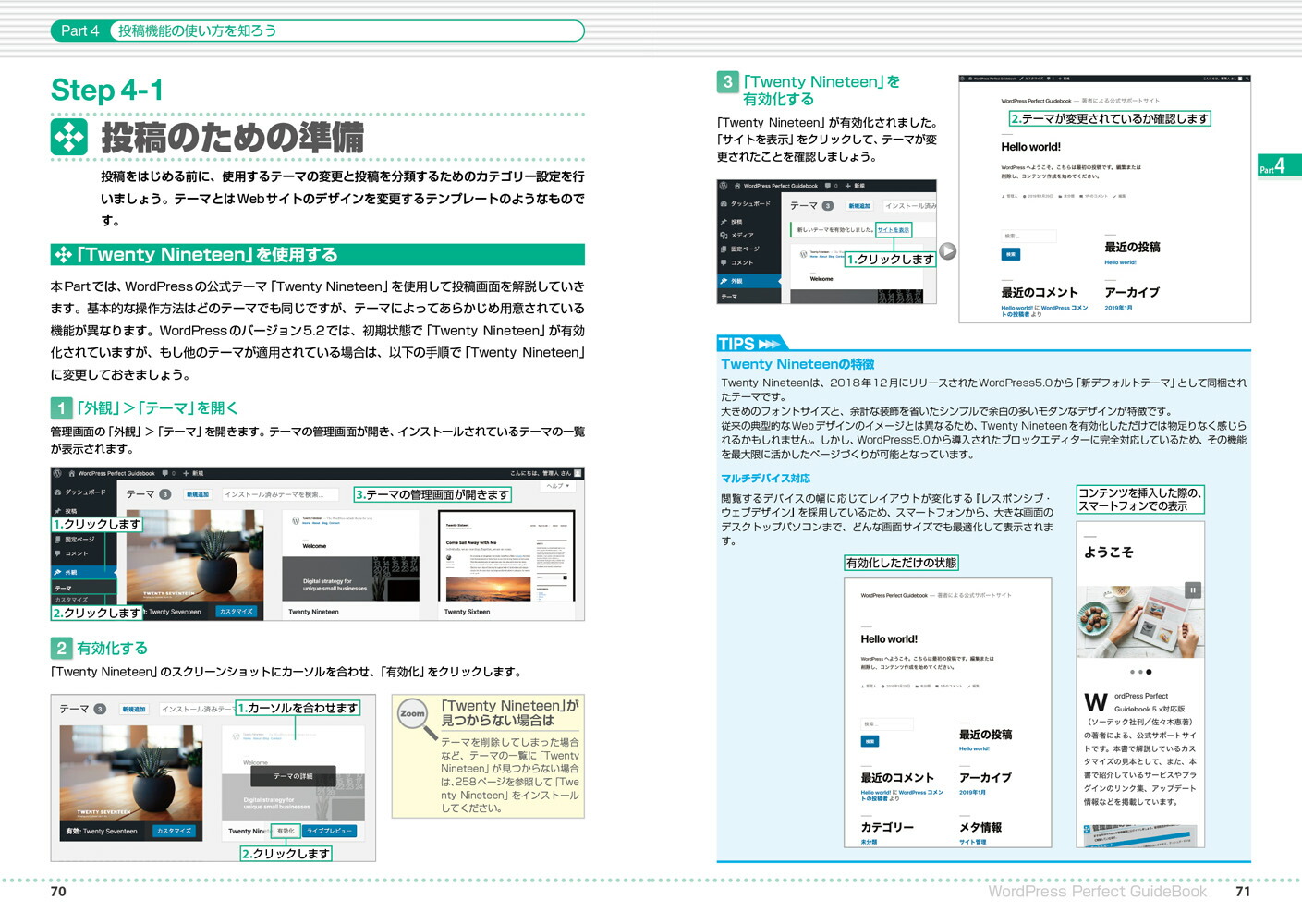The height and width of the screenshot is (924, 1302).
Task: Click the 投稿 pin icon in step 3 sidebar
Action: (x=724, y=222)
